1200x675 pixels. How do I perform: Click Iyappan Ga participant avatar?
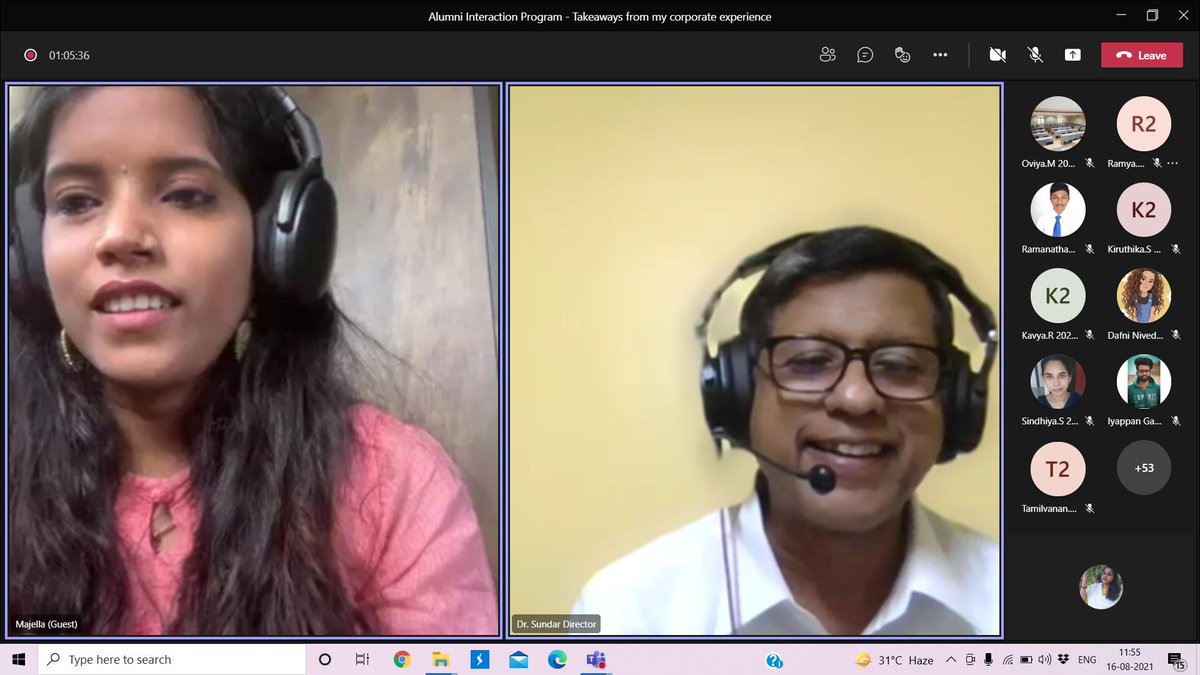tap(1143, 381)
